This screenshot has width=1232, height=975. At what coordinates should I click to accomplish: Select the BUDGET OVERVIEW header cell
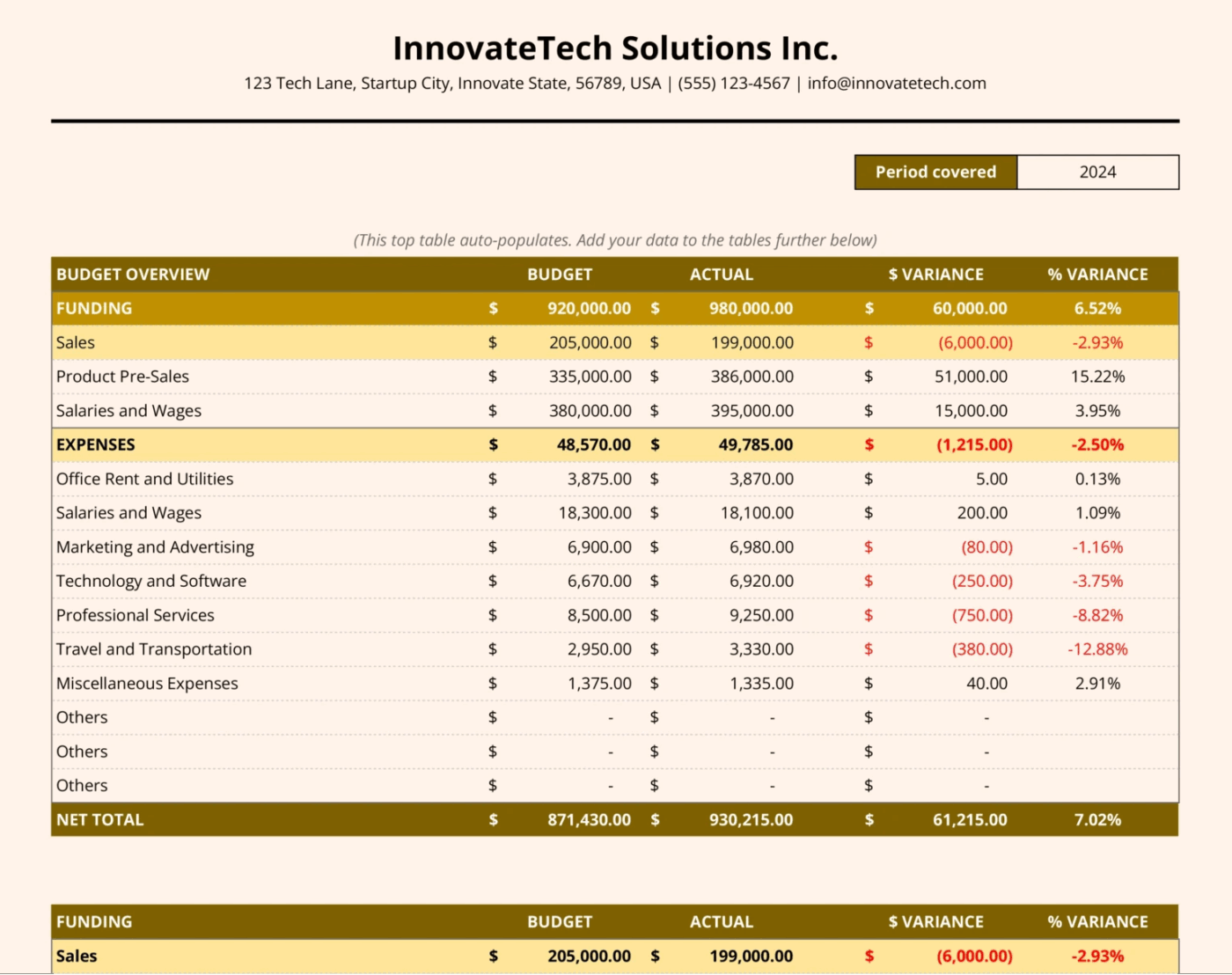tap(133, 275)
